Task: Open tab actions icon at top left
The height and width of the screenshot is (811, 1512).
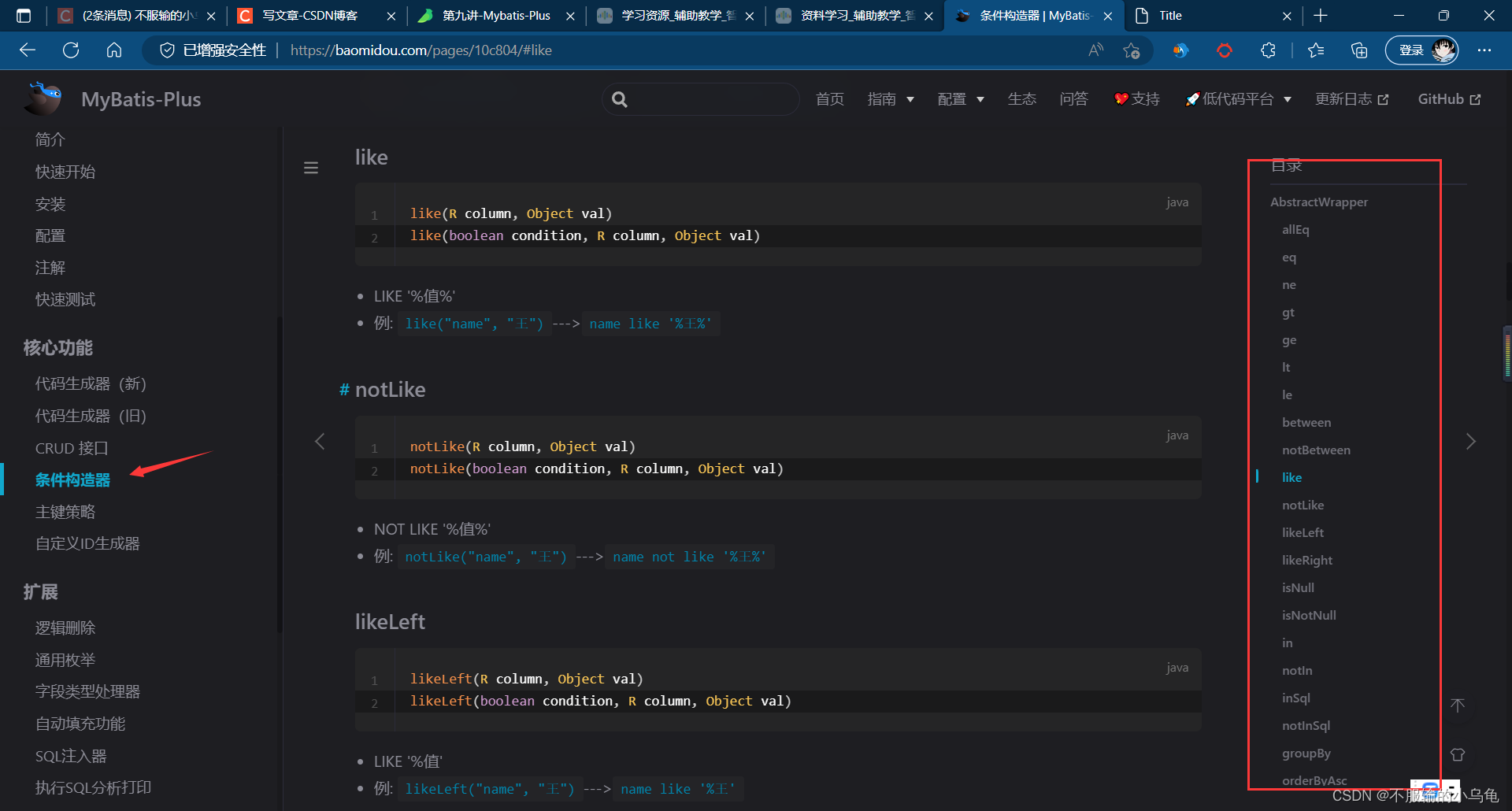Action: pyautogui.click(x=24, y=16)
